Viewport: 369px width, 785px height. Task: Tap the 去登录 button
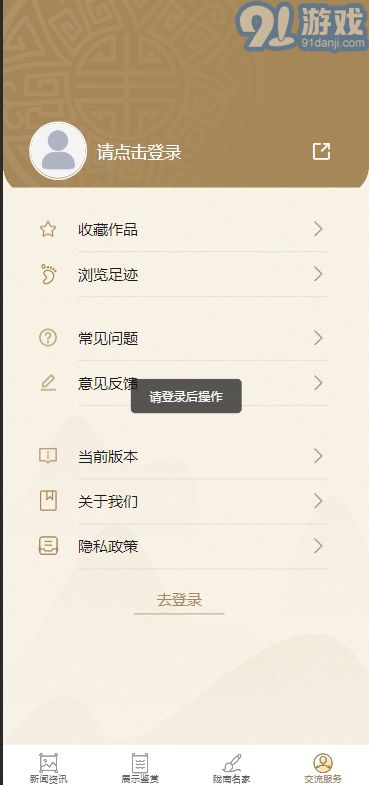pyautogui.click(x=179, y=600)
